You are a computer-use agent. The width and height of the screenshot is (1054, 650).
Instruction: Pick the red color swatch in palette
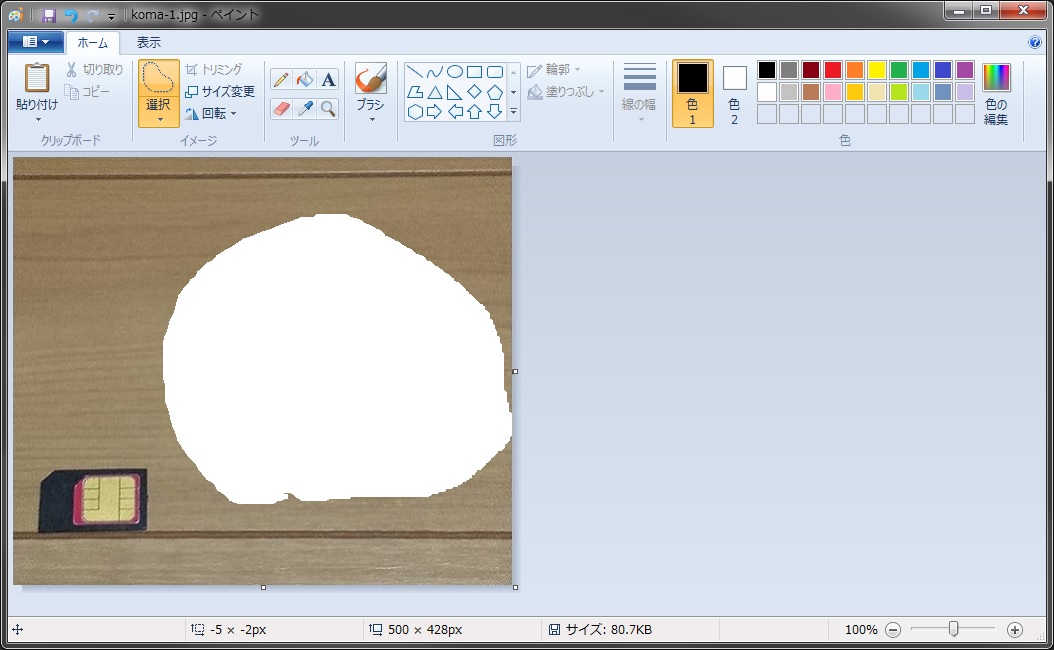pyautogui.click(x=832, y=70)
